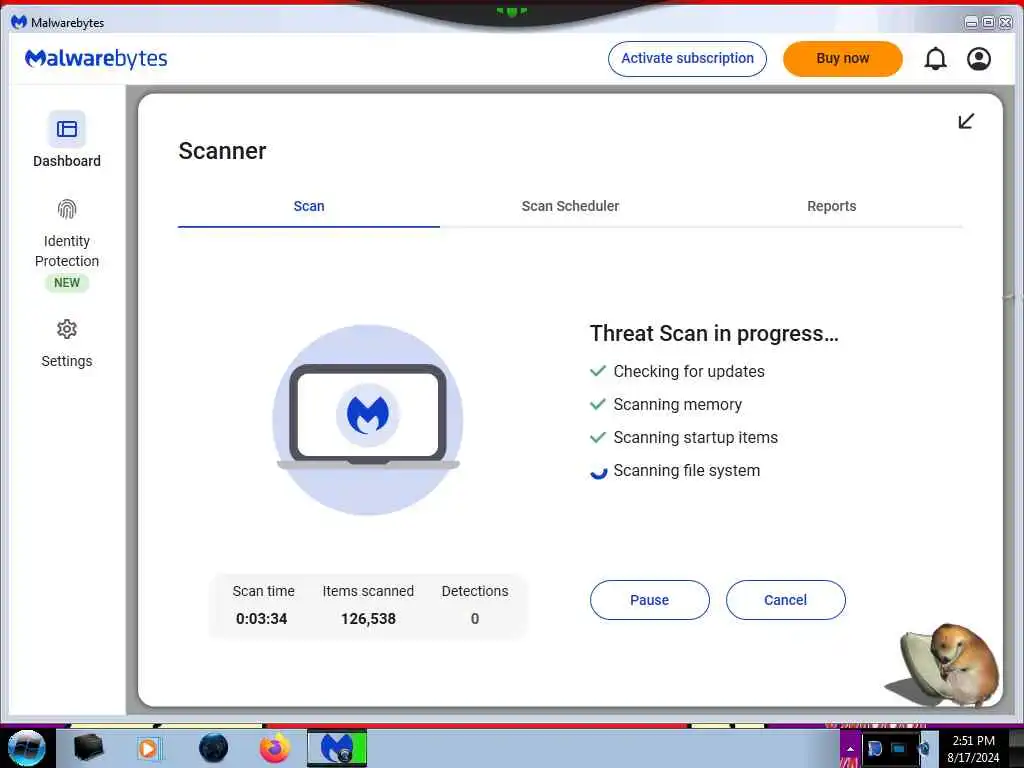Click the checkmark beside Scanning memory
Viewport: 1024px width, 768px height.
coord(598,404)
